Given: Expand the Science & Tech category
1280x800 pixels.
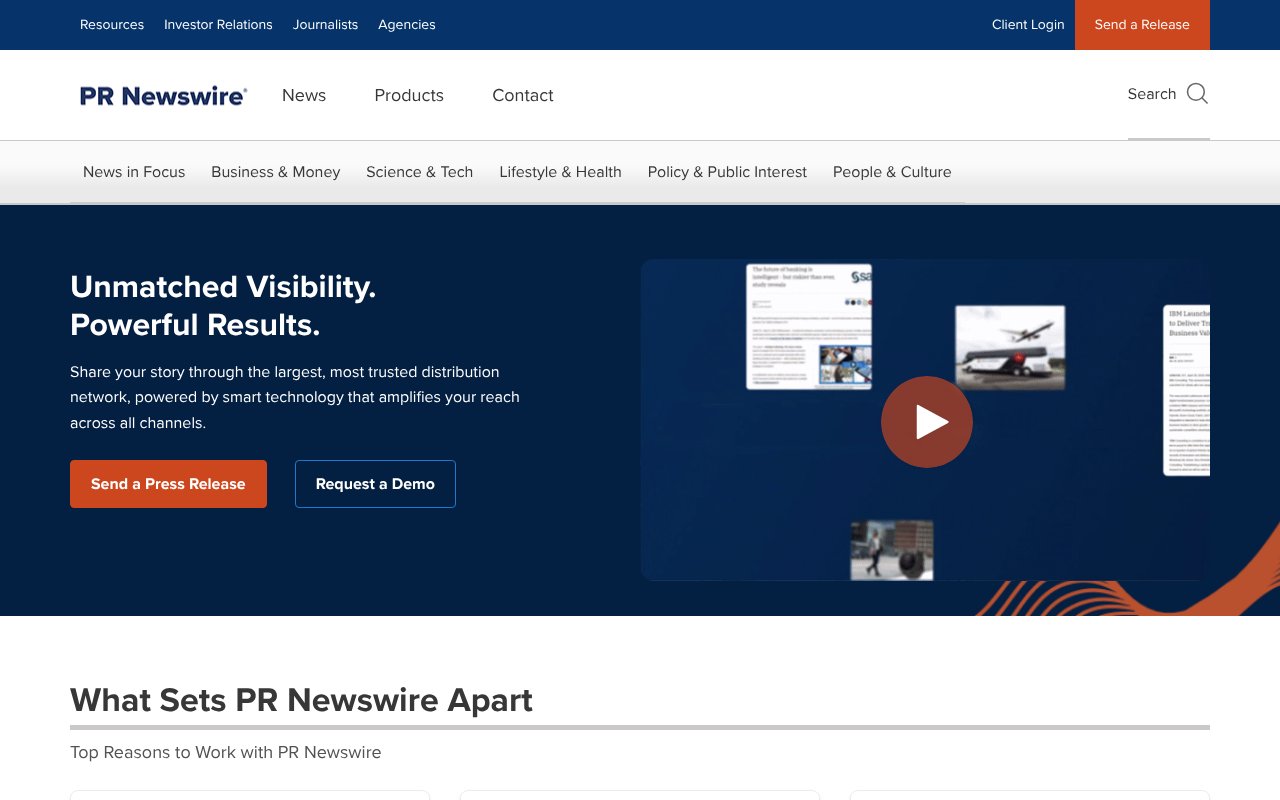Looking at the screenshot, I should click(419, 172).
